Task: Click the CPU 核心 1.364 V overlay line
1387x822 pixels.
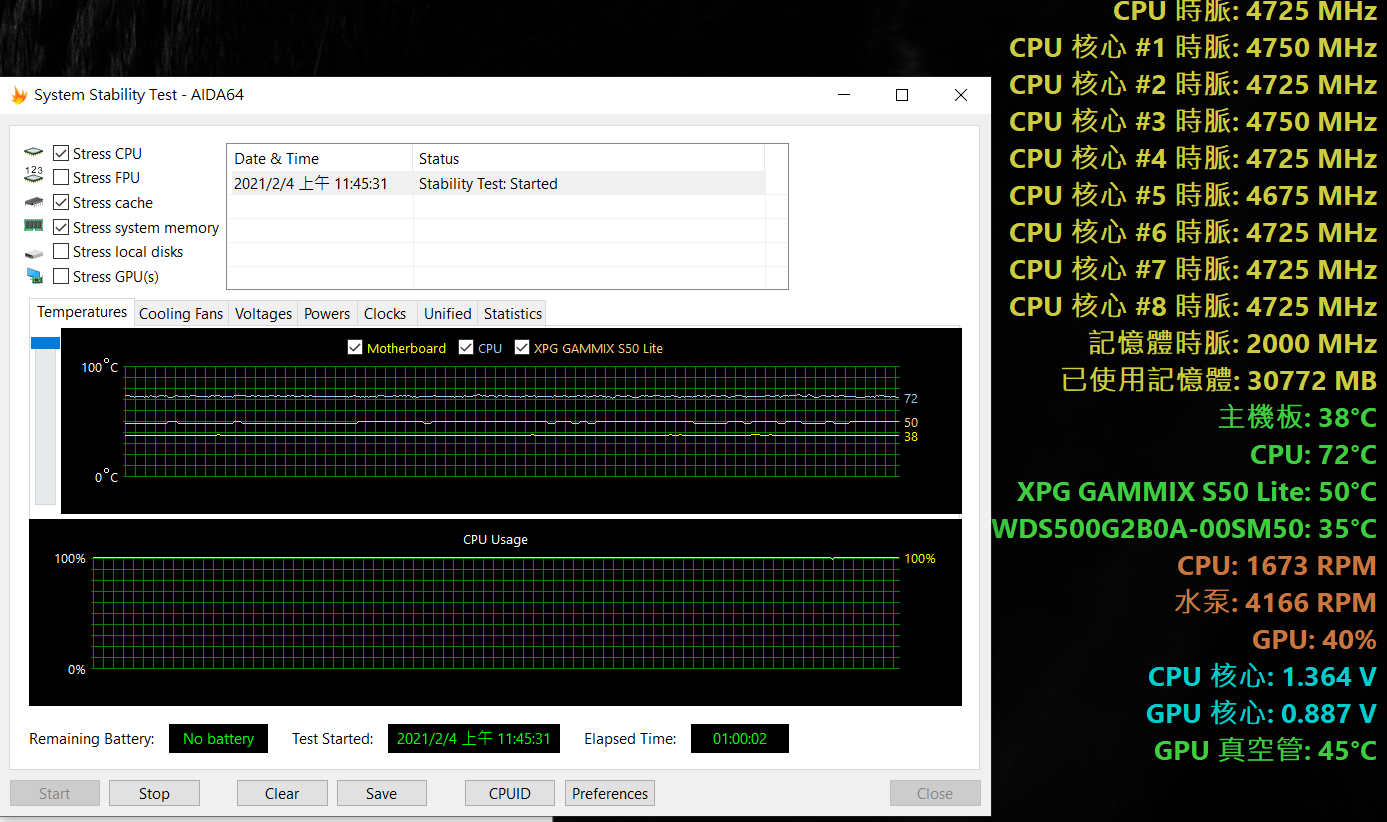Action: [x=1262, y=676]
